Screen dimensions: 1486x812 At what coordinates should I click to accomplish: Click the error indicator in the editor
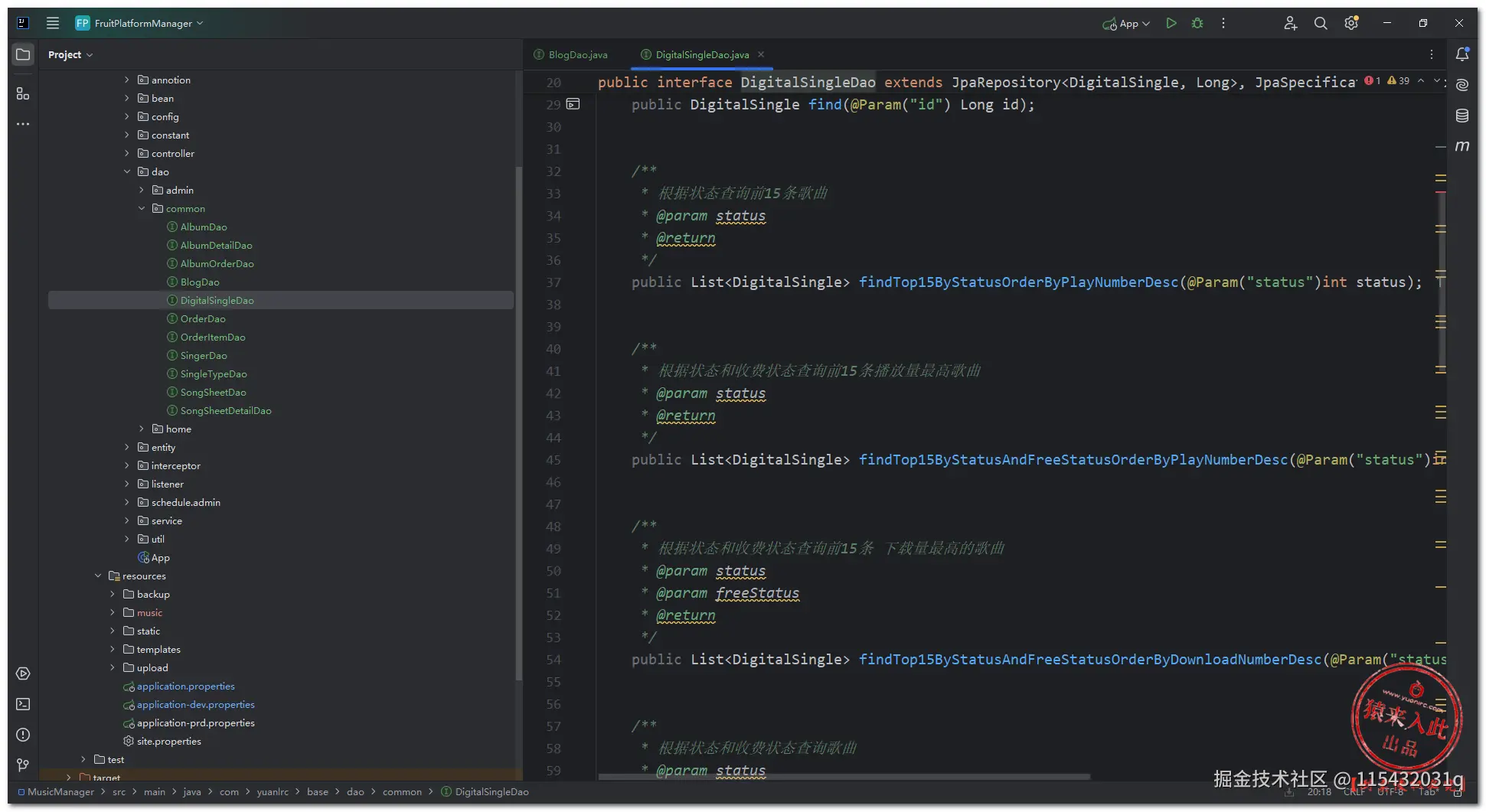click(1372, 80)
